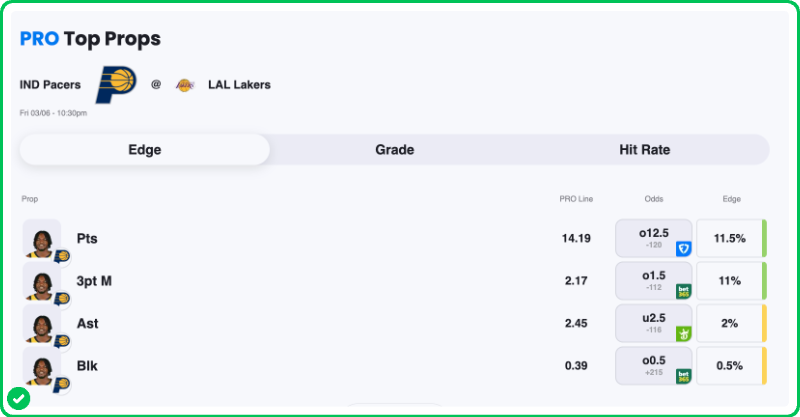Select the o12.5 Pts odds button
This screenshot has width=800, height=417.
point(651,238)
